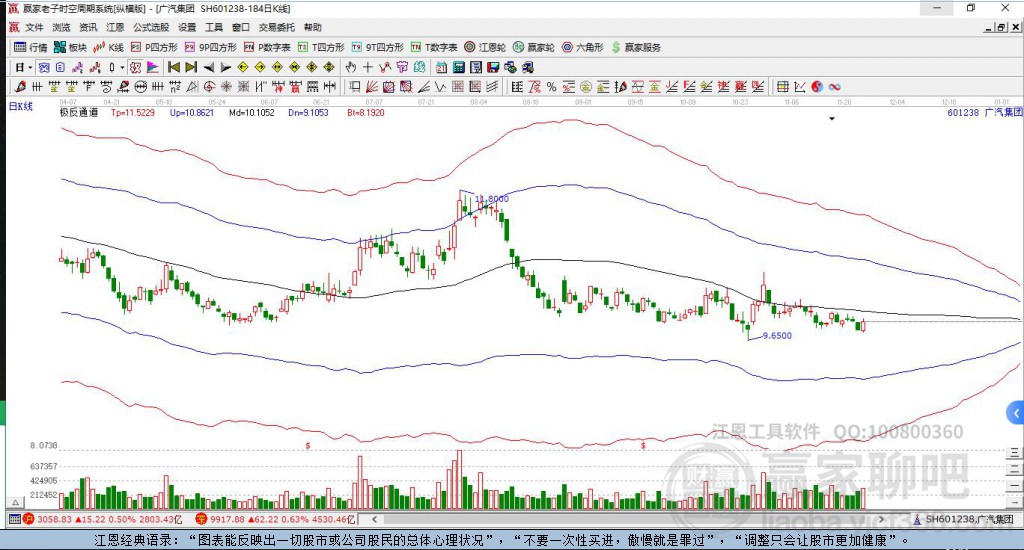1024x550 pixels.
Task: Select the red pencil drawing tool
Action: pos(20,87)
